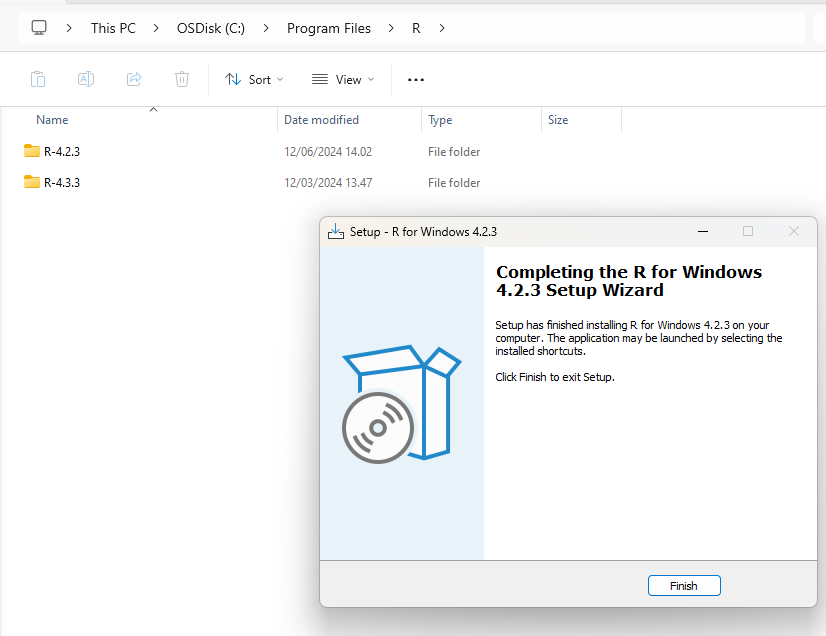Click the Rename icon in toolbar
The height and width of the screenshot is (636, 826).
(x=86, y=79)
